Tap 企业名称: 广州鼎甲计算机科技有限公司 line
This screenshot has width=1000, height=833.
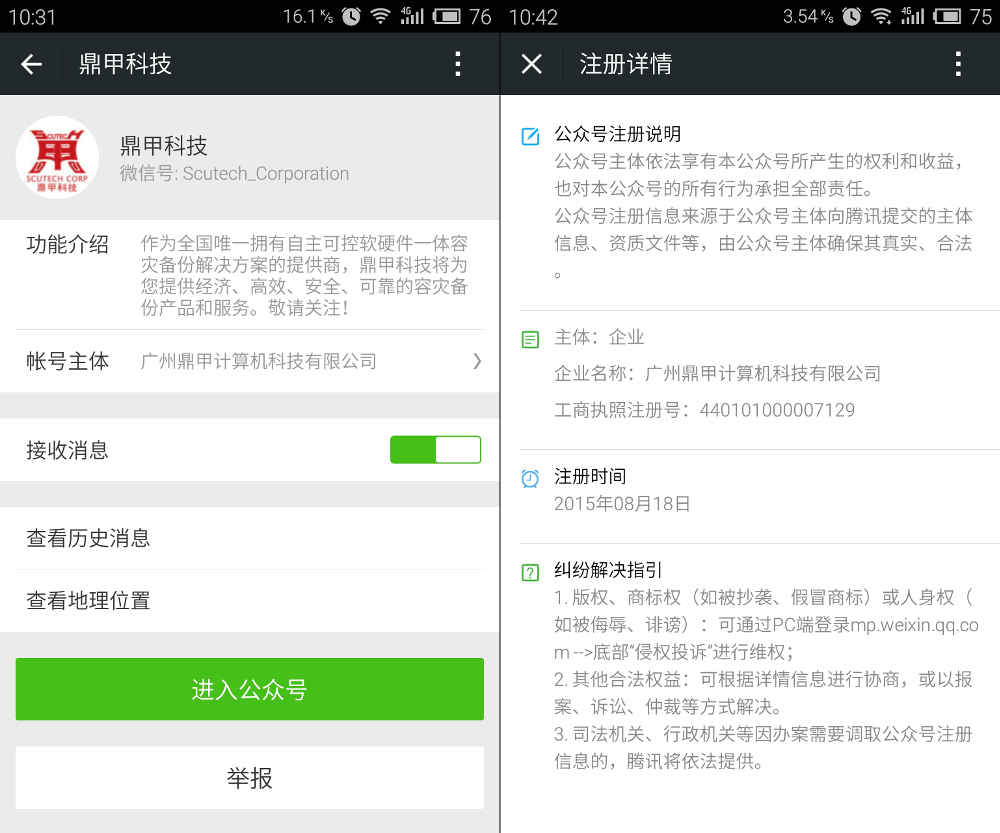[x=717, y=373]
